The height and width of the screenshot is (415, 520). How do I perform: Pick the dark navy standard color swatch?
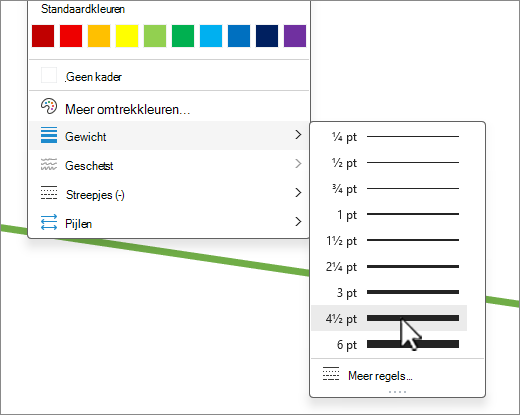point(267,36)
